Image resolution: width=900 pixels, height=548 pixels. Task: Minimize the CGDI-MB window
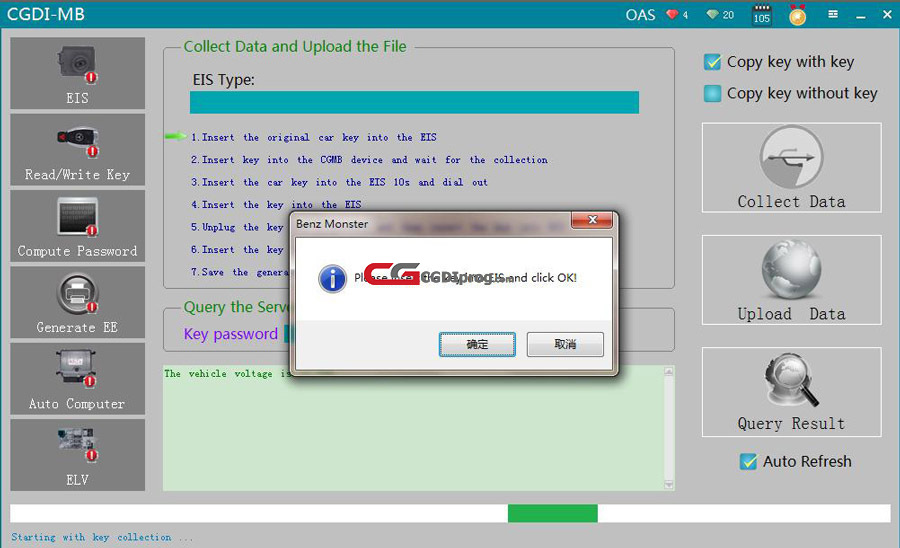(860, 15)
